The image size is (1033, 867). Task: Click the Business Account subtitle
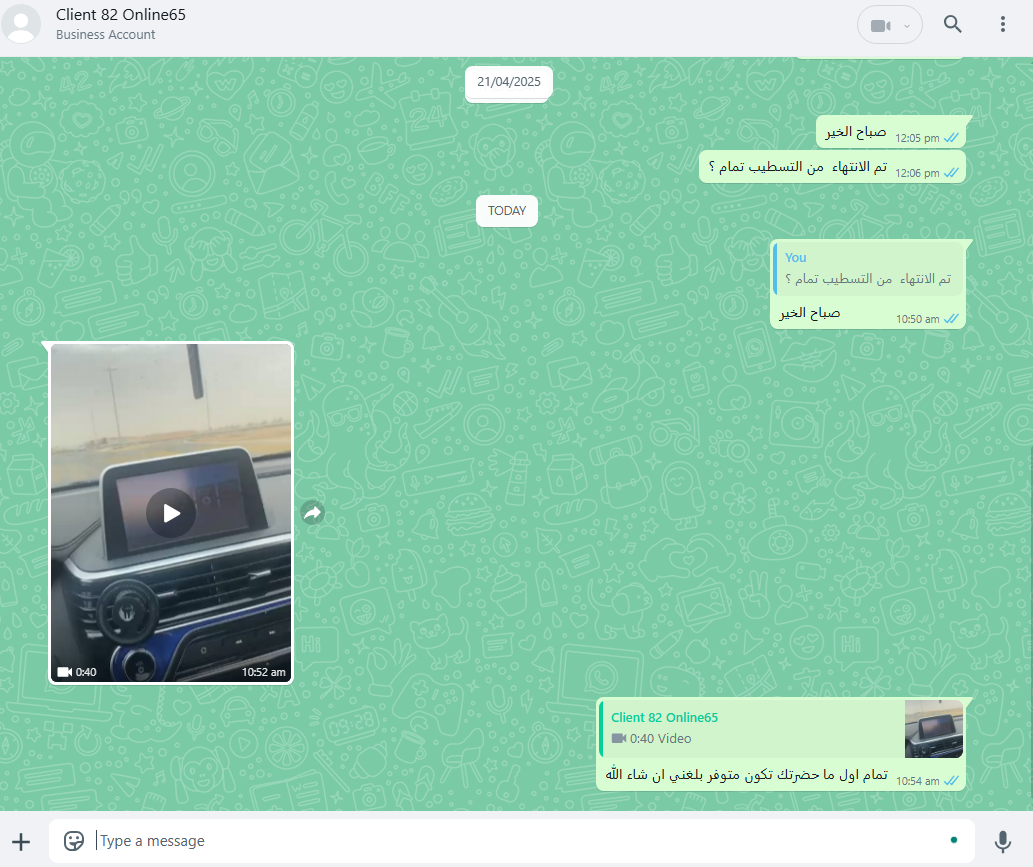[105, 34]
